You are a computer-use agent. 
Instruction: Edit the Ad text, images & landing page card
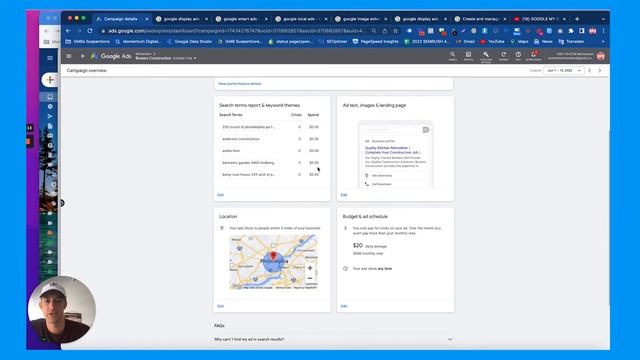(x=344, y=195)
